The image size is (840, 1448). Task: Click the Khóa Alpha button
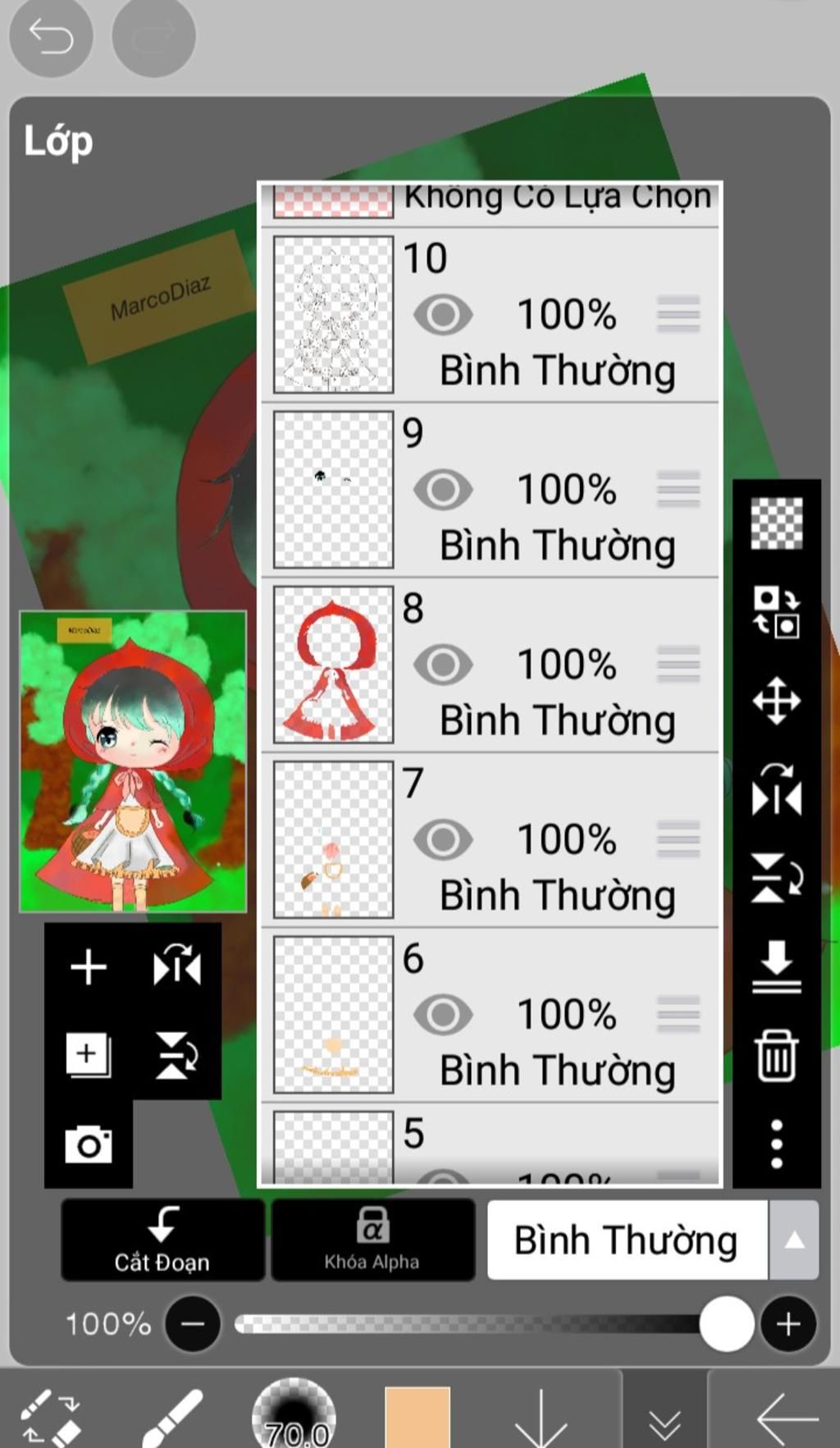(372, 1240)
